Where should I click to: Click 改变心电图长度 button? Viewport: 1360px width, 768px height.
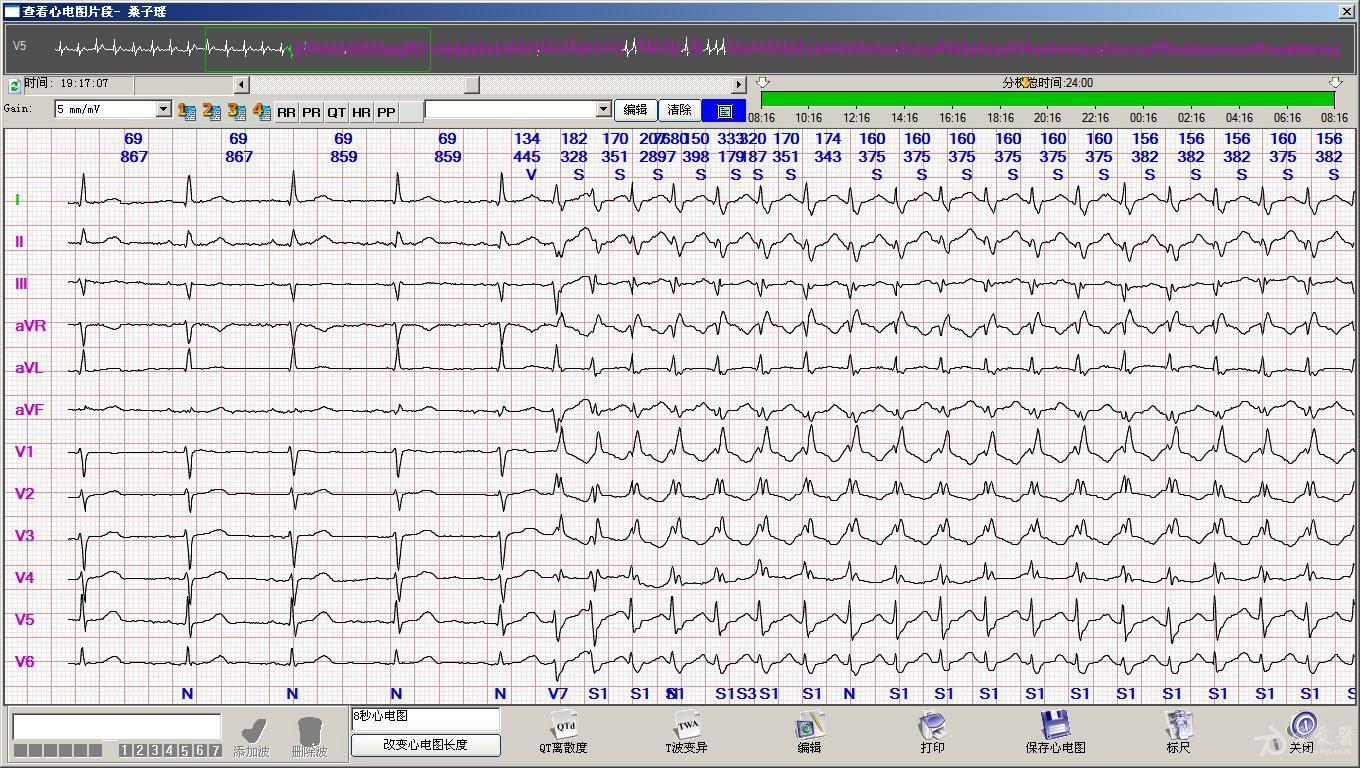point(426,744)
